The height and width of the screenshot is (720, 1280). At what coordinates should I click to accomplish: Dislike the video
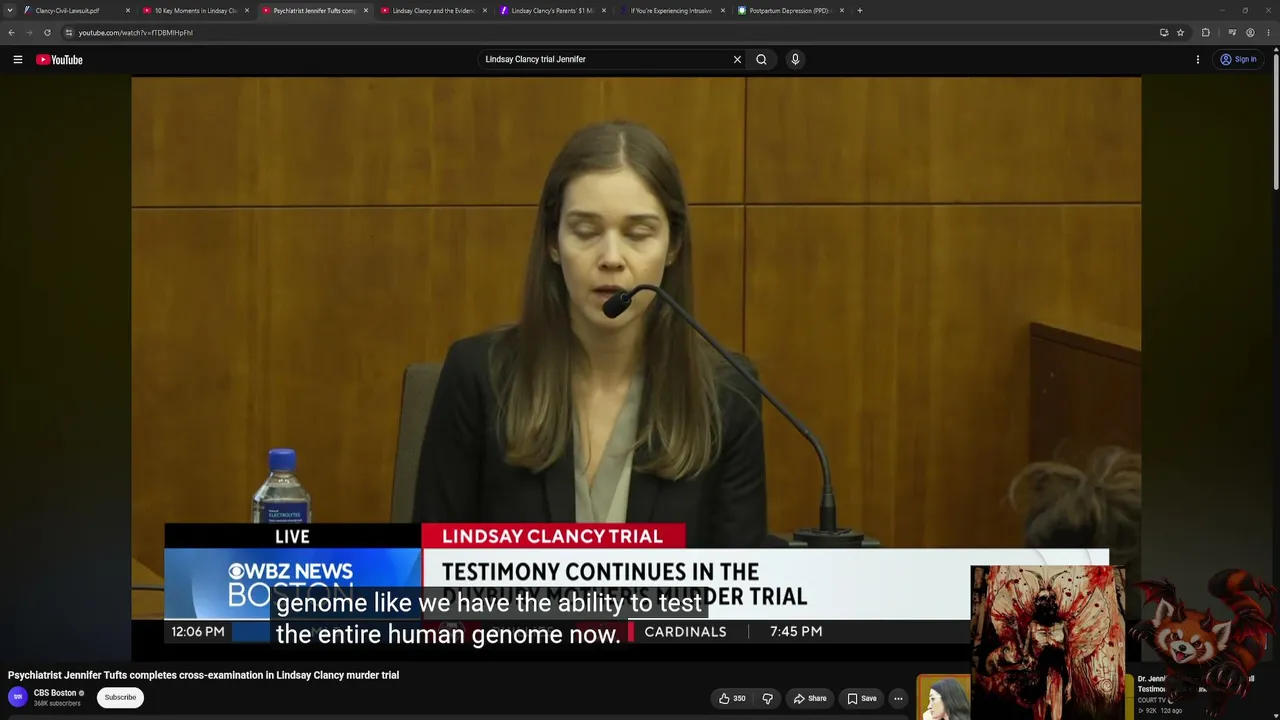[768, 698]
